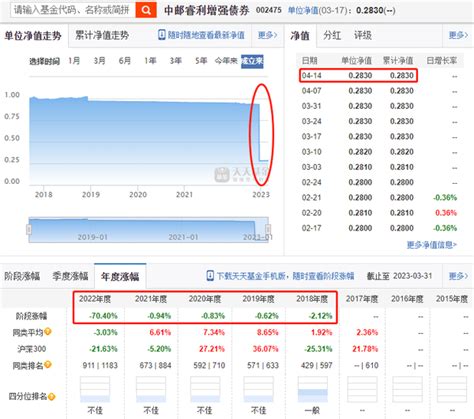The image size is (474, 419).
Task: Click the 2021年度 column header
Action: [151, 299]
